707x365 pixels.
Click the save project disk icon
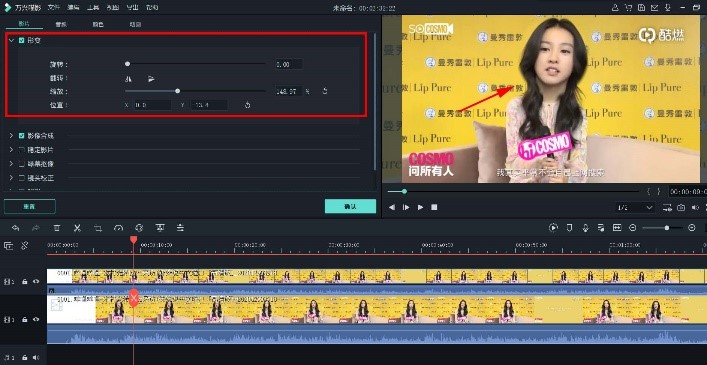tap(641, 8)
